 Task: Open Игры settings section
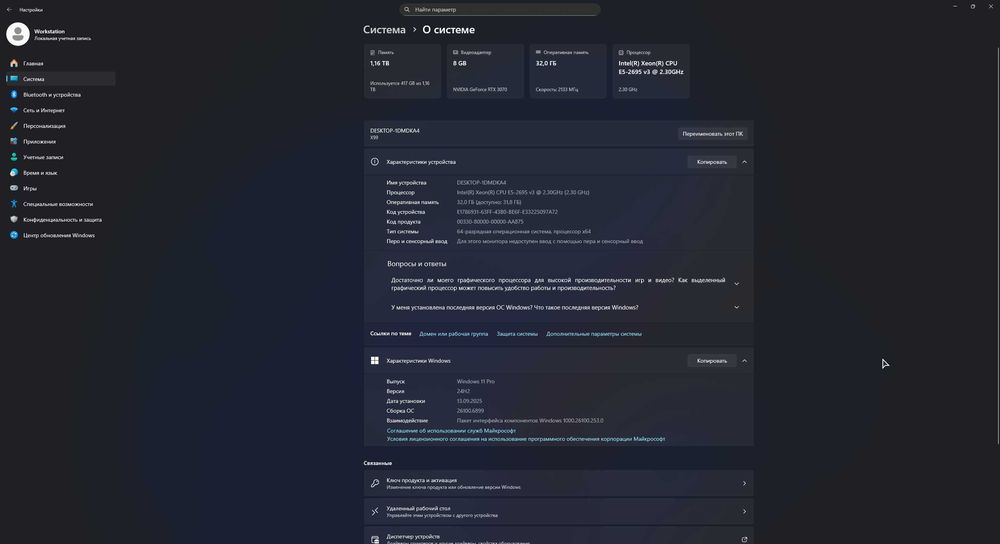pos(61,188)
